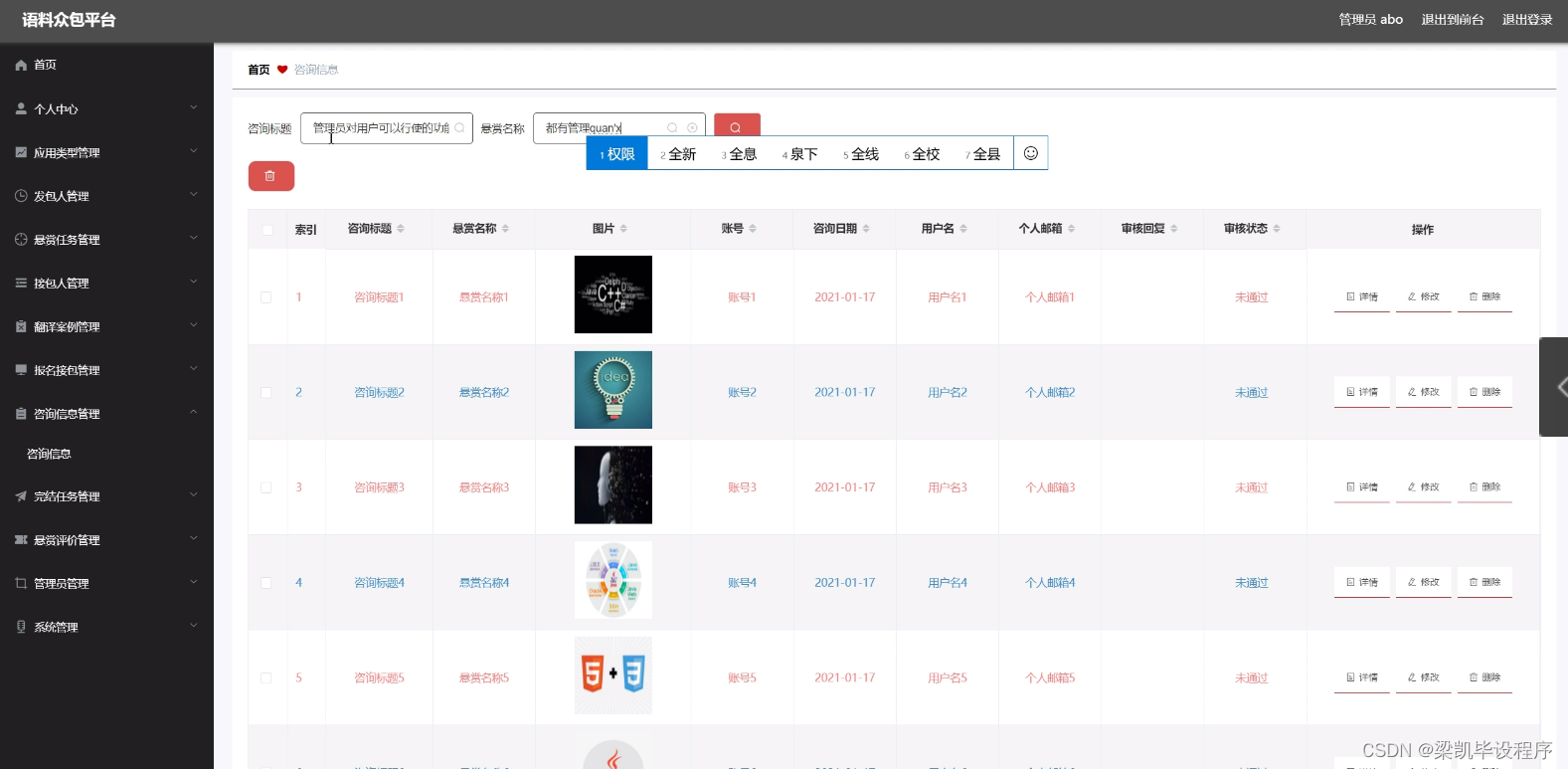Expand 发包人管理 menu chevron
This screenshot has width=1568, height=769.
coord(194,195)
